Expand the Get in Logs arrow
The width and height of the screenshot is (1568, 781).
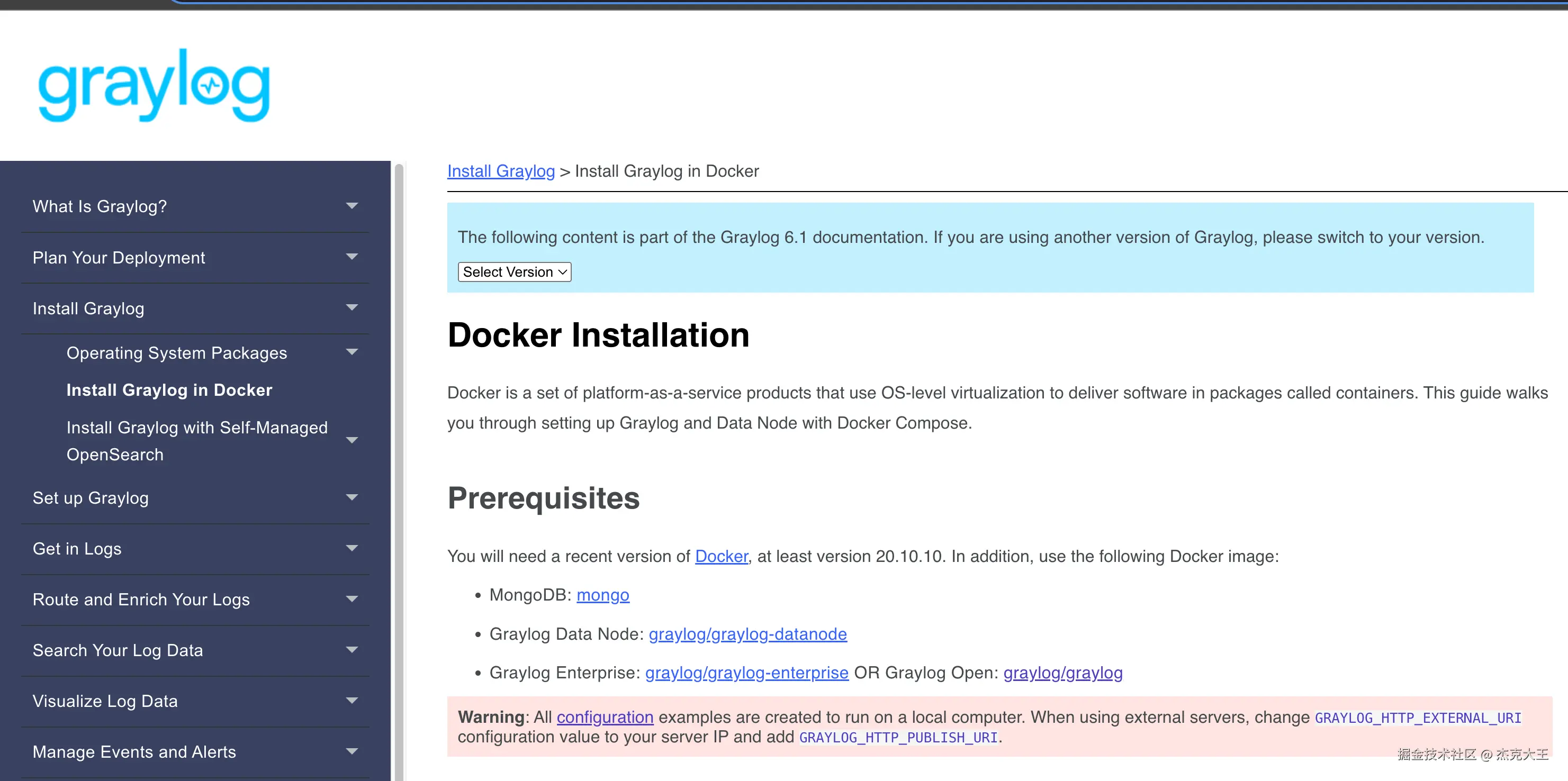351,548
